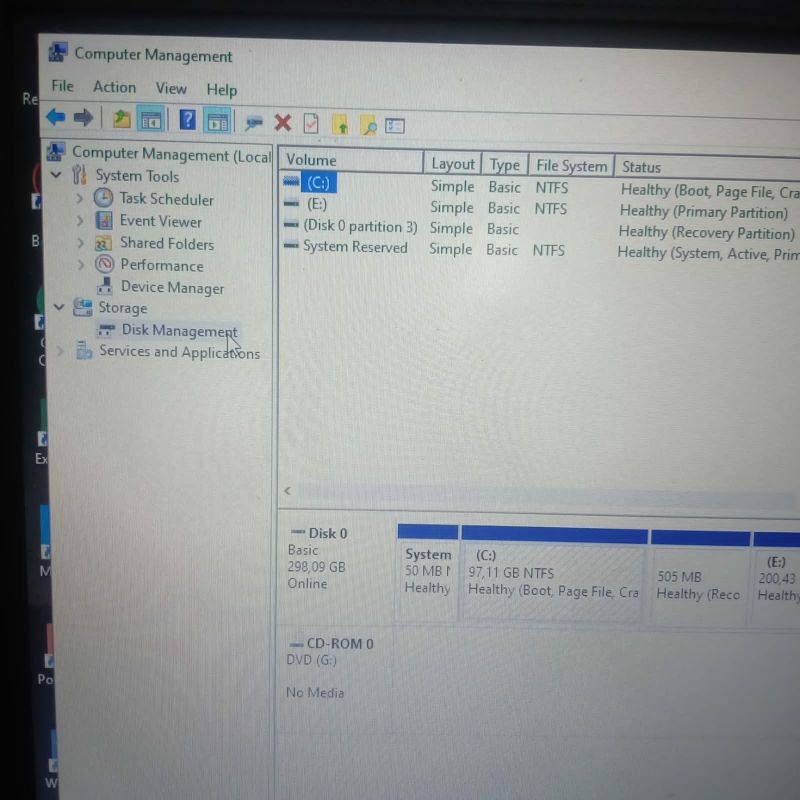
Task: Sort by the Status column header
Action: tap(707, 169)
